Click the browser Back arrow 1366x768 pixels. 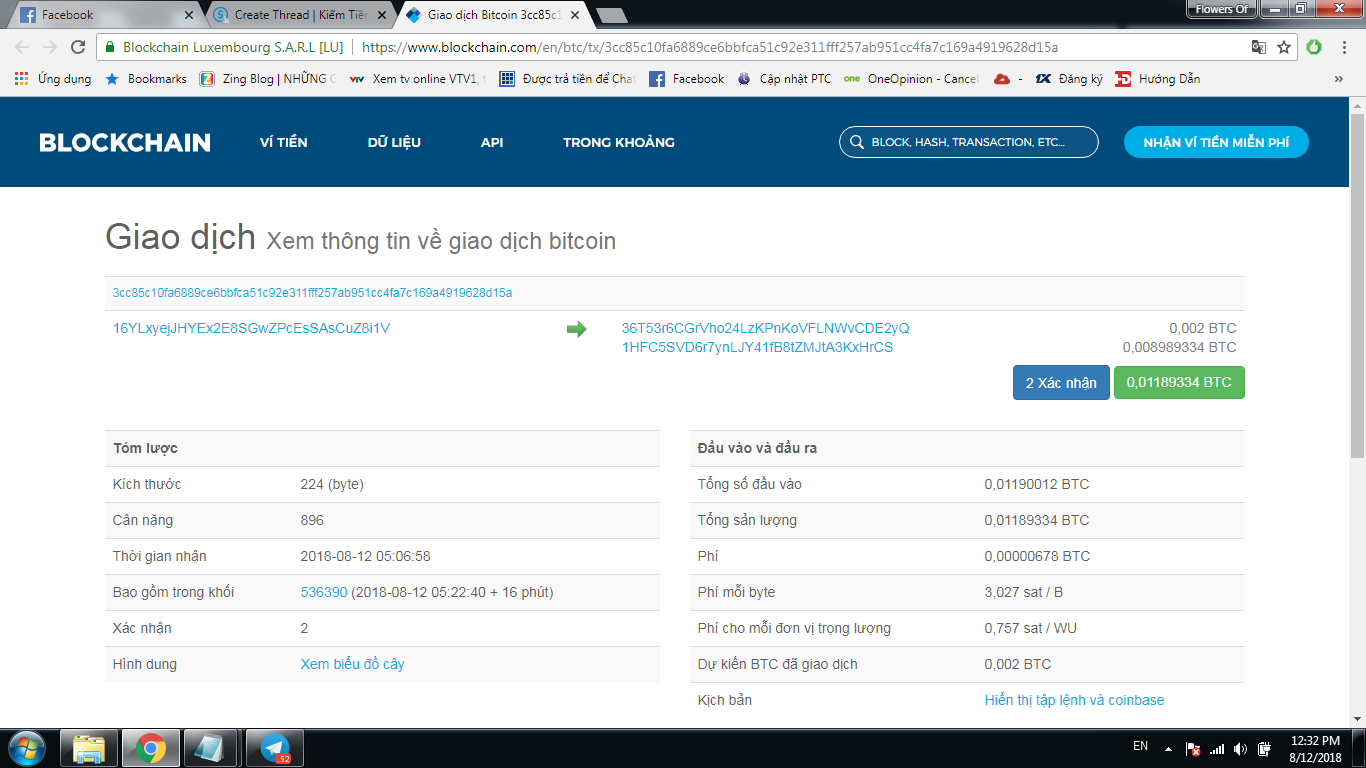pyautogui.click(x=22, y=47)
